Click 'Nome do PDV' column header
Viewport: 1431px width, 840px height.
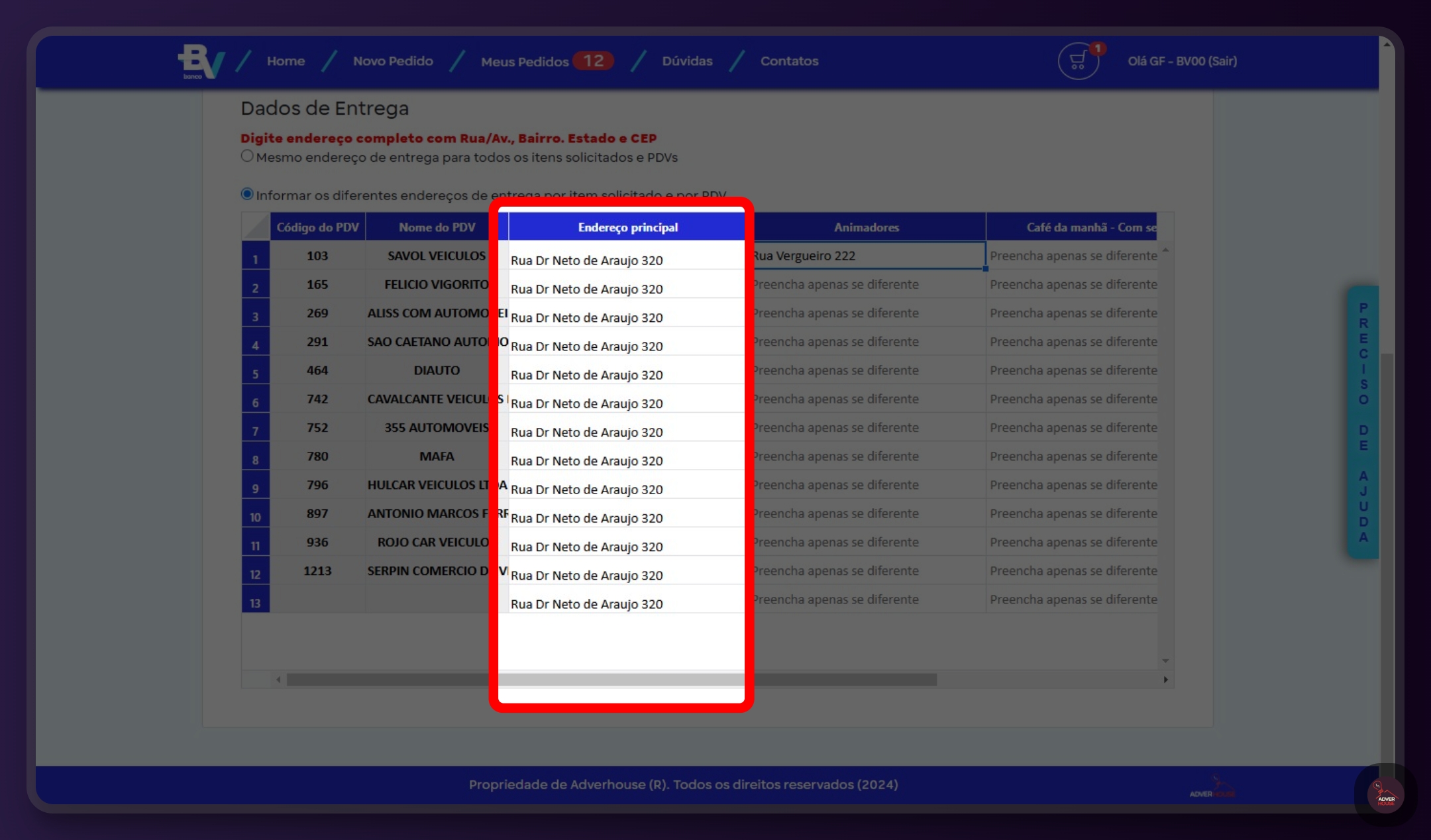[x=437, y=227]
